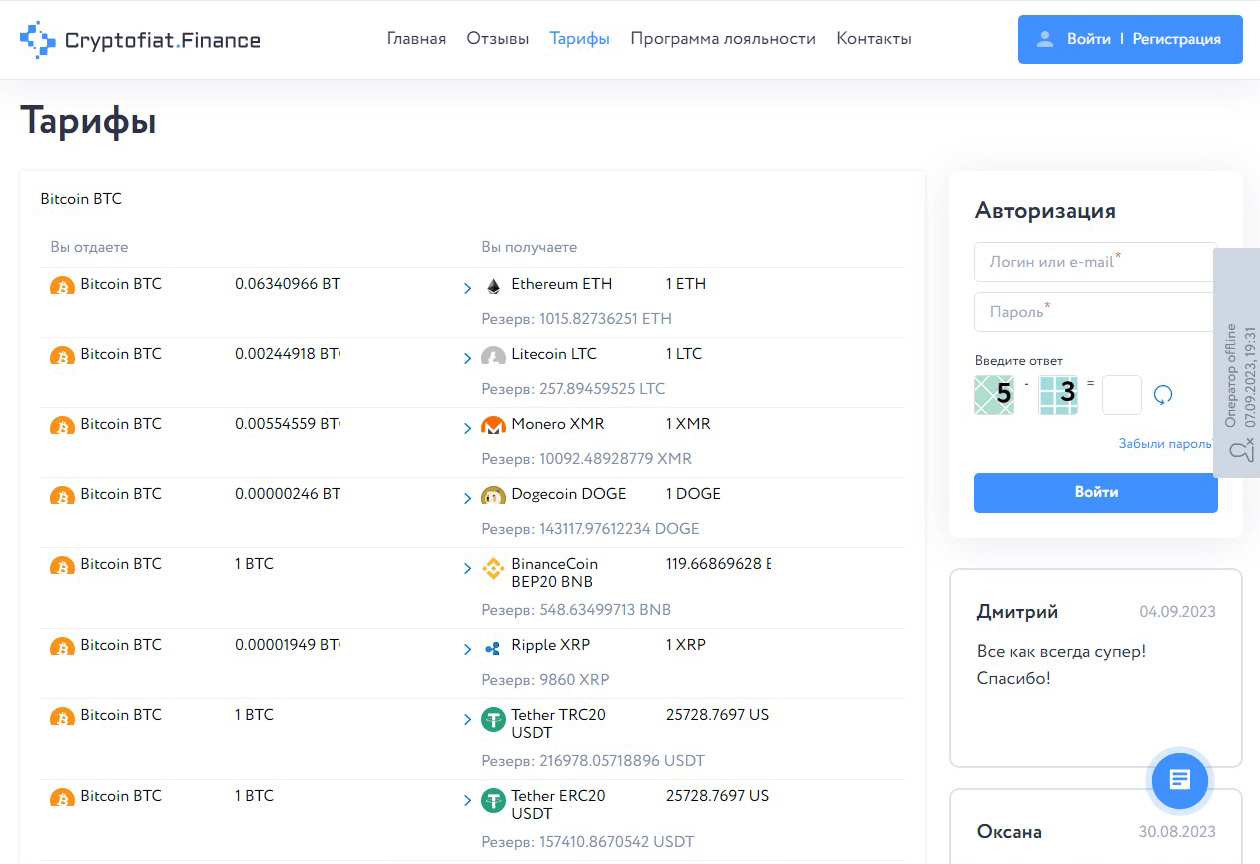
Task: Click the Bitcoin icon in the Litecoin row
Action: coord(62,355)
